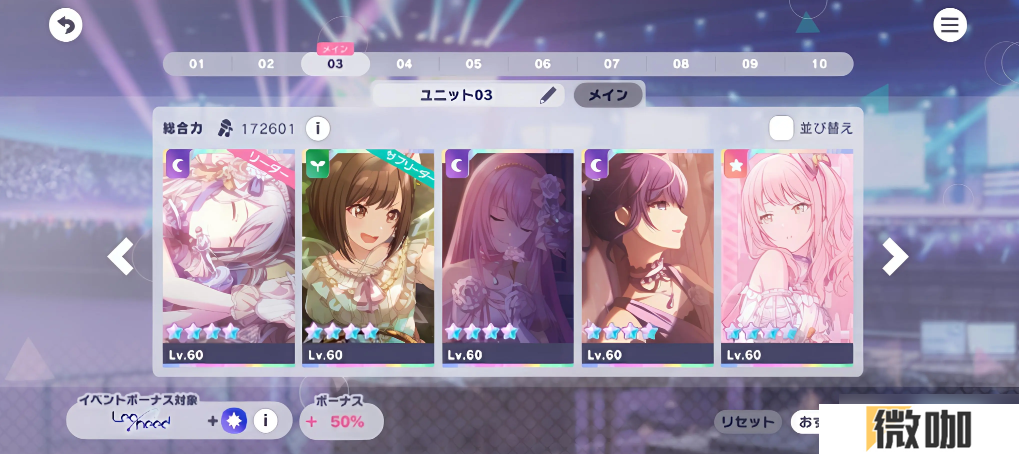Tap the microphone total power icon
Viewport: 1019px width, 454px height.
pos(226,129)
